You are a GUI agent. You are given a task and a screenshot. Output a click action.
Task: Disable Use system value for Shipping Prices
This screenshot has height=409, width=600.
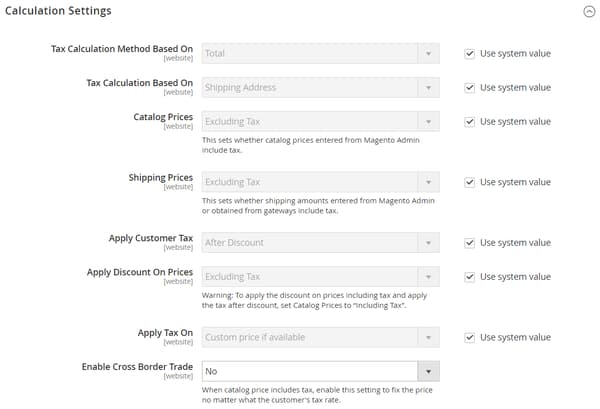pyautogui.click(x=470, y=182)
